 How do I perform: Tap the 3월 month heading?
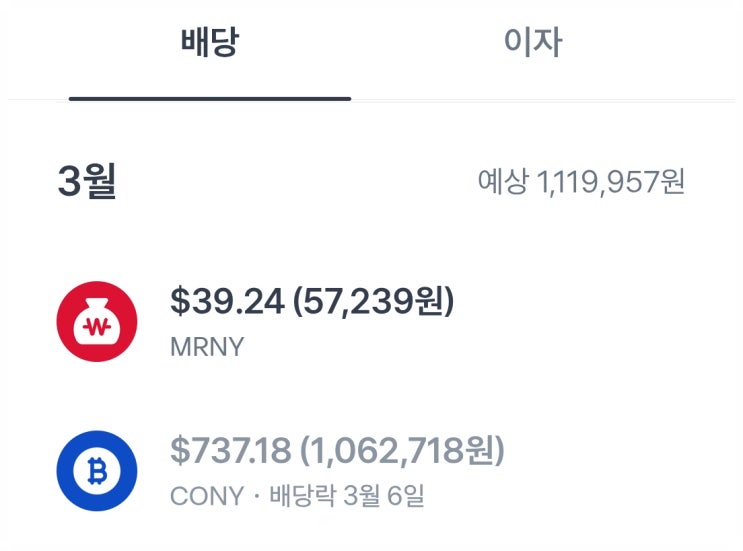click(x=88, y=181)
